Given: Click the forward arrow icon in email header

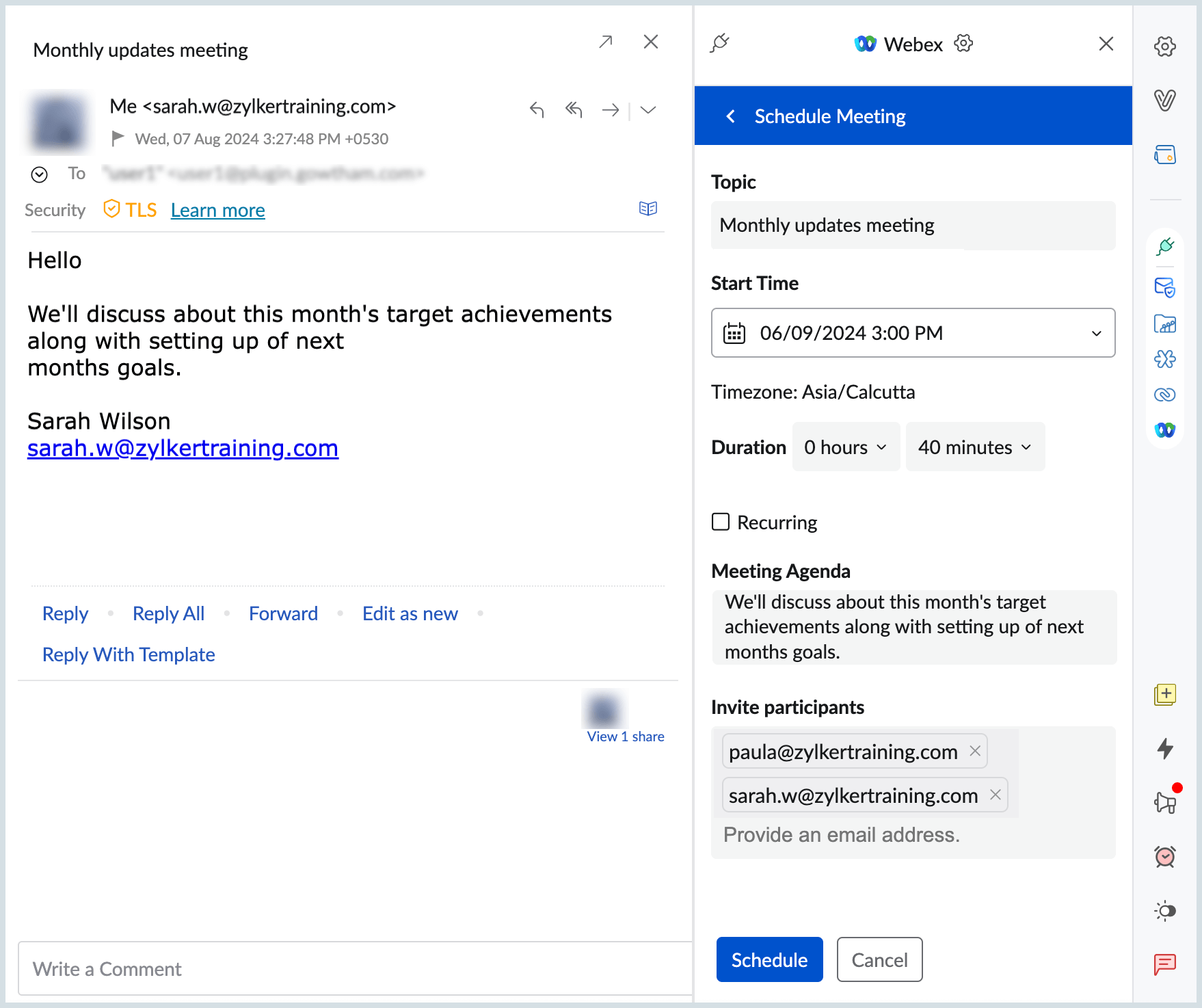Looking at the screenshot, I should click(610, 109).
